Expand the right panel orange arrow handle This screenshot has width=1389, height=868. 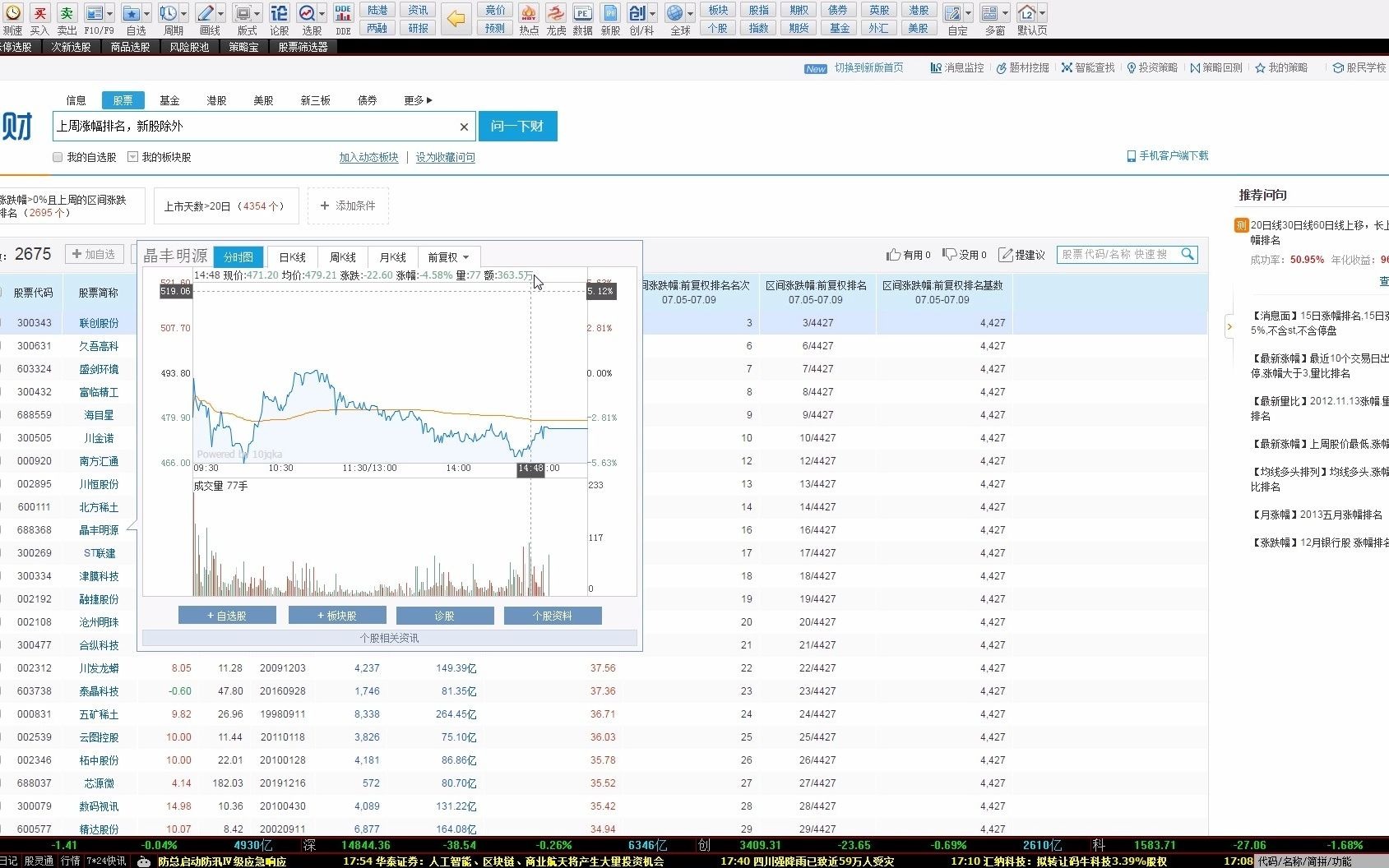(1229, 327)
